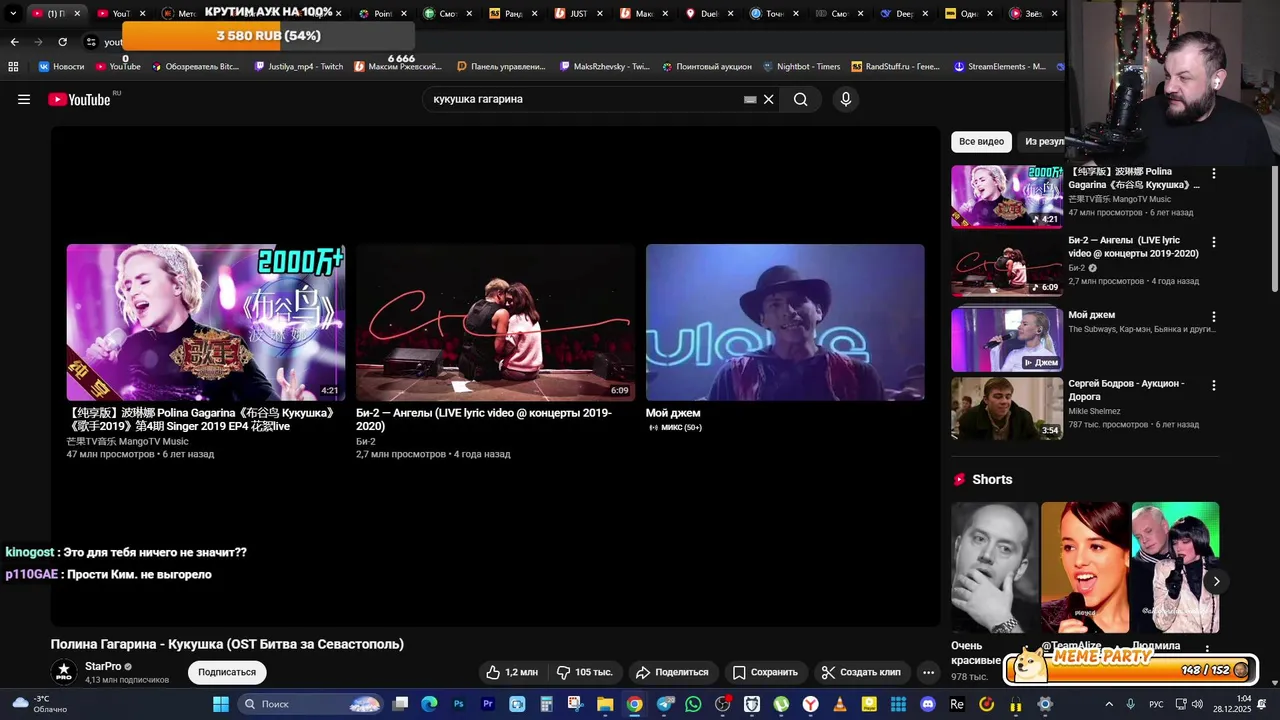Open the tab search dropdown arrow
The image size is (1280, 720).
click(x=12, y=13)
